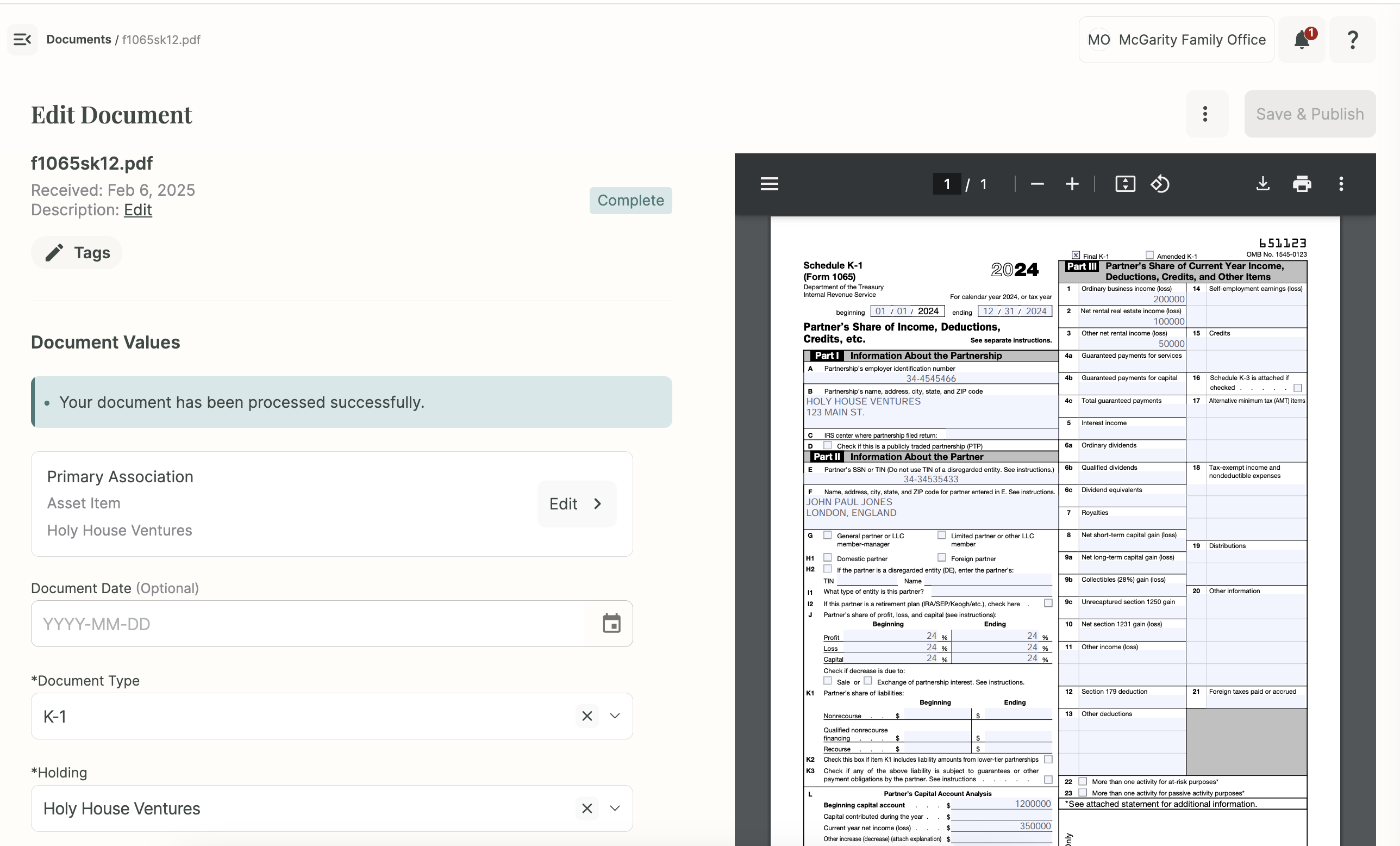Check the Amended K-1 checkbox
This screenshot has height=846, width=1400.
[x=1150, y=256]
